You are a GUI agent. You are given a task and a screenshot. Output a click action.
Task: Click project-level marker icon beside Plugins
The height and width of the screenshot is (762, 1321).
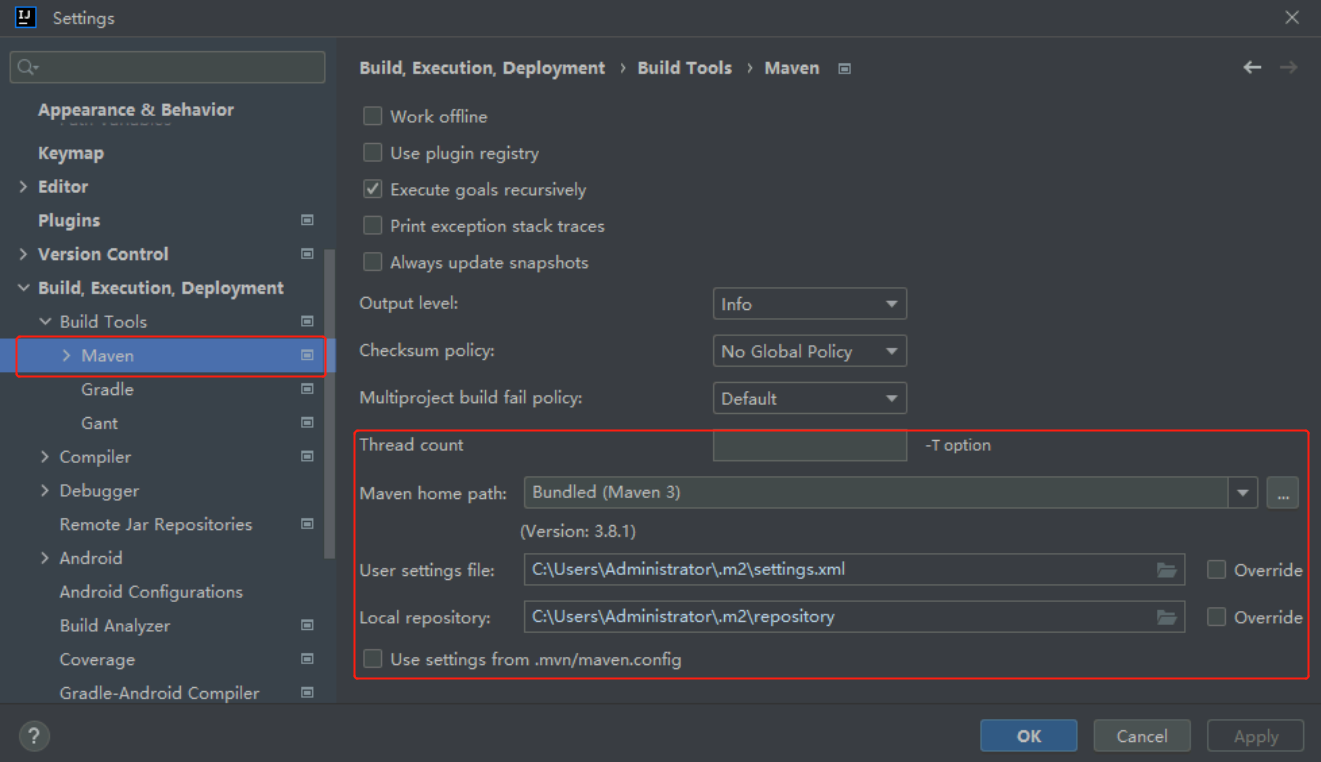point(307,220)
